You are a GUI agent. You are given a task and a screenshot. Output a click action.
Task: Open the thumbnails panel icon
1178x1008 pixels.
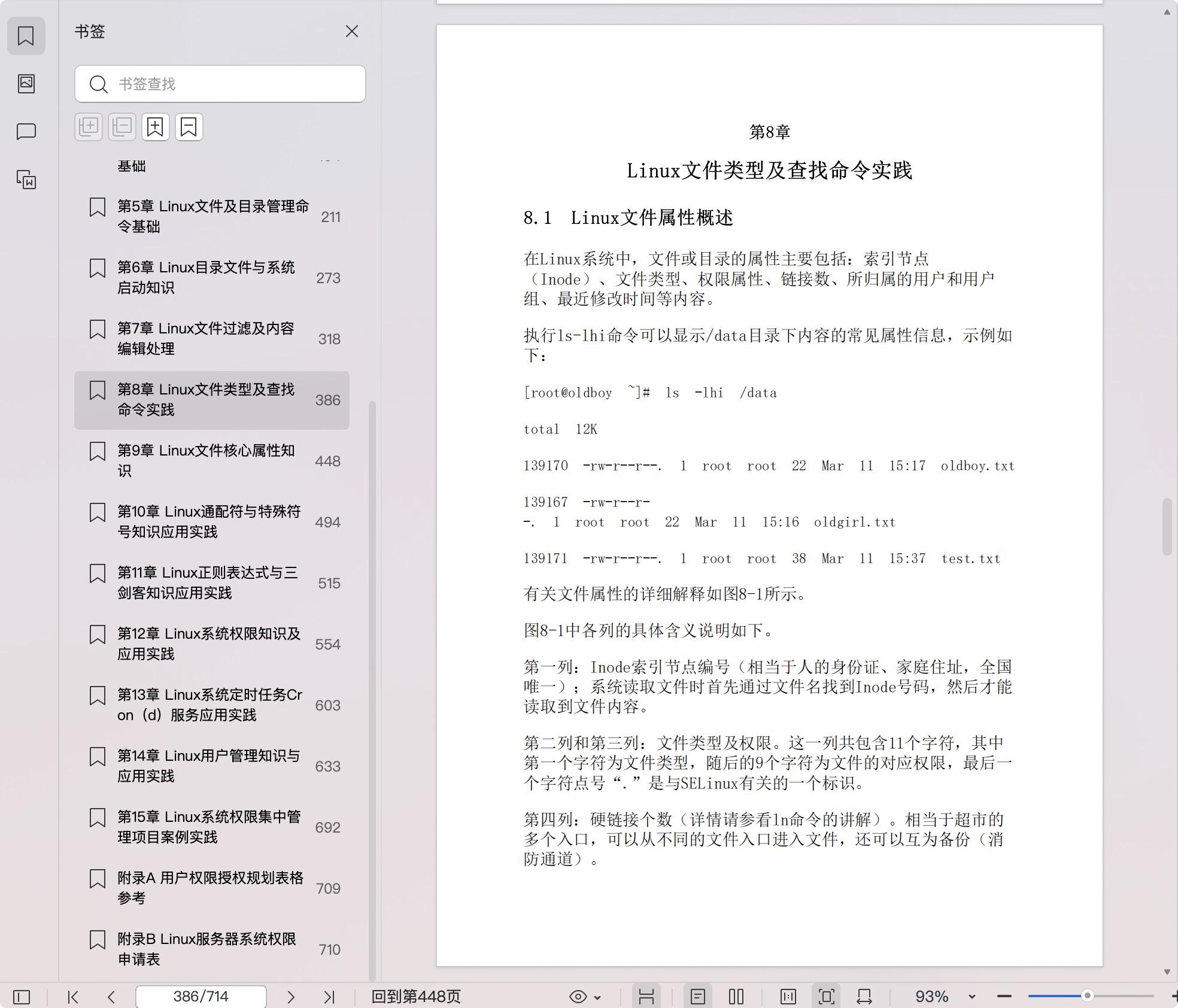click(x=26, y=83)
